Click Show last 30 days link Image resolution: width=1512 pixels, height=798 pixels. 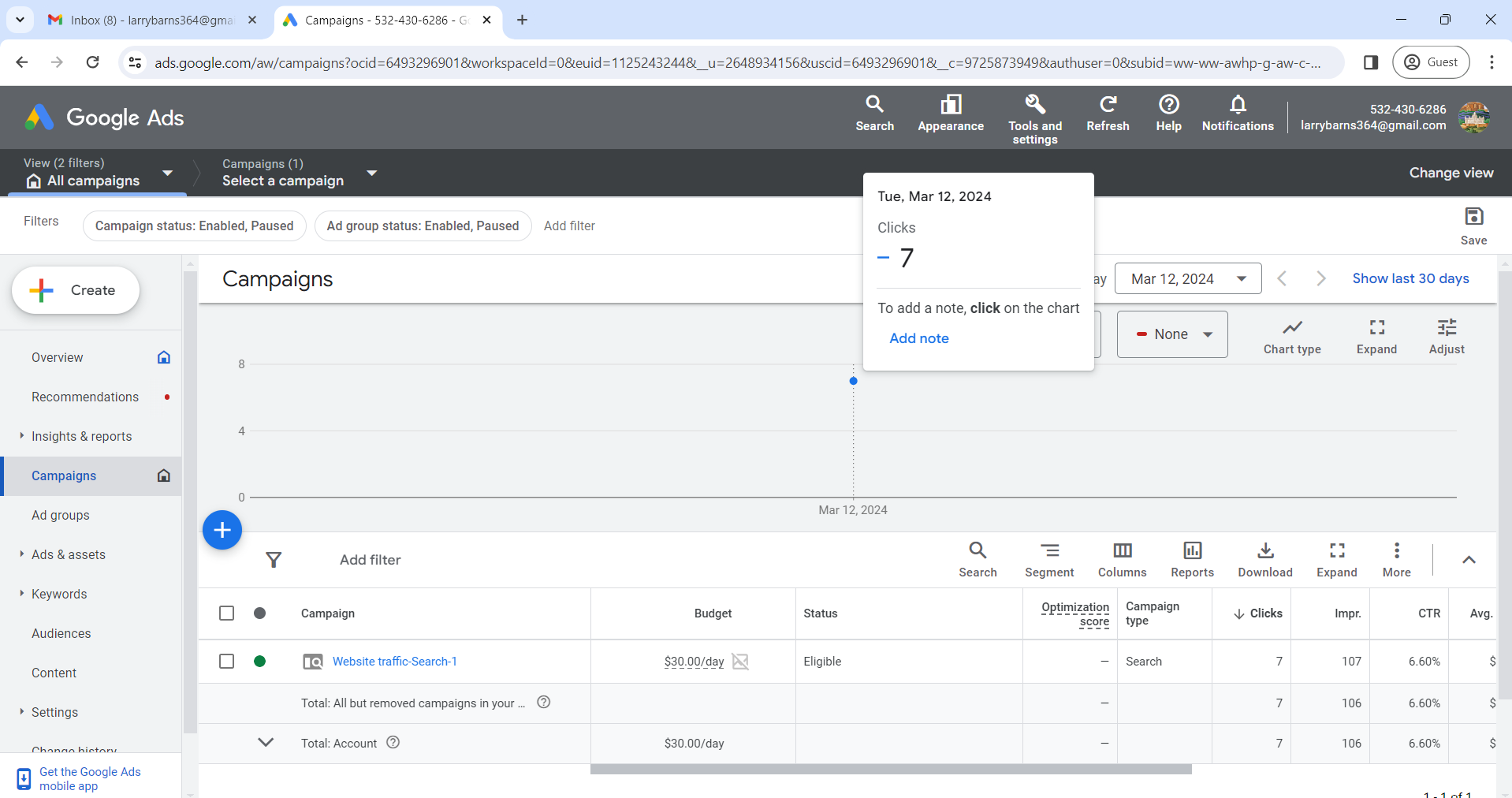tap(1410, 278)
